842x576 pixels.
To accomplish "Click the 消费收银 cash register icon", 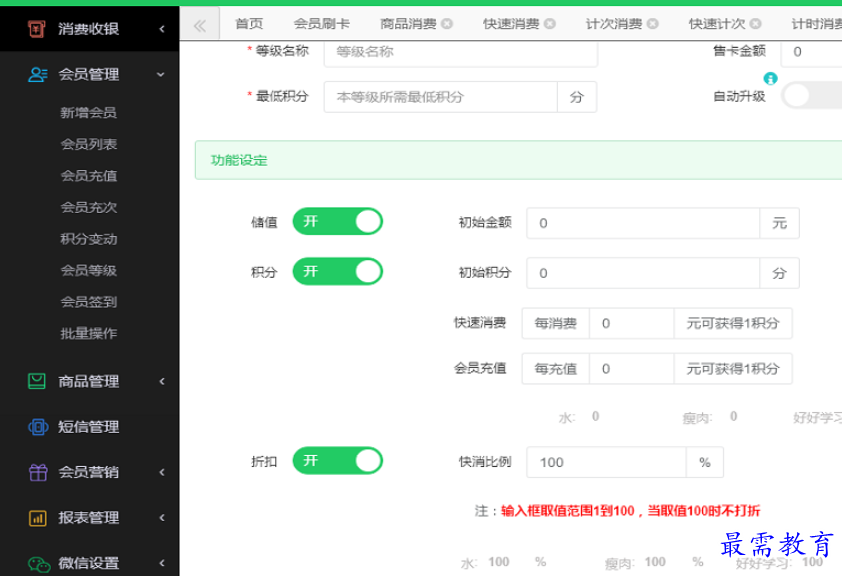I will 37,29.
